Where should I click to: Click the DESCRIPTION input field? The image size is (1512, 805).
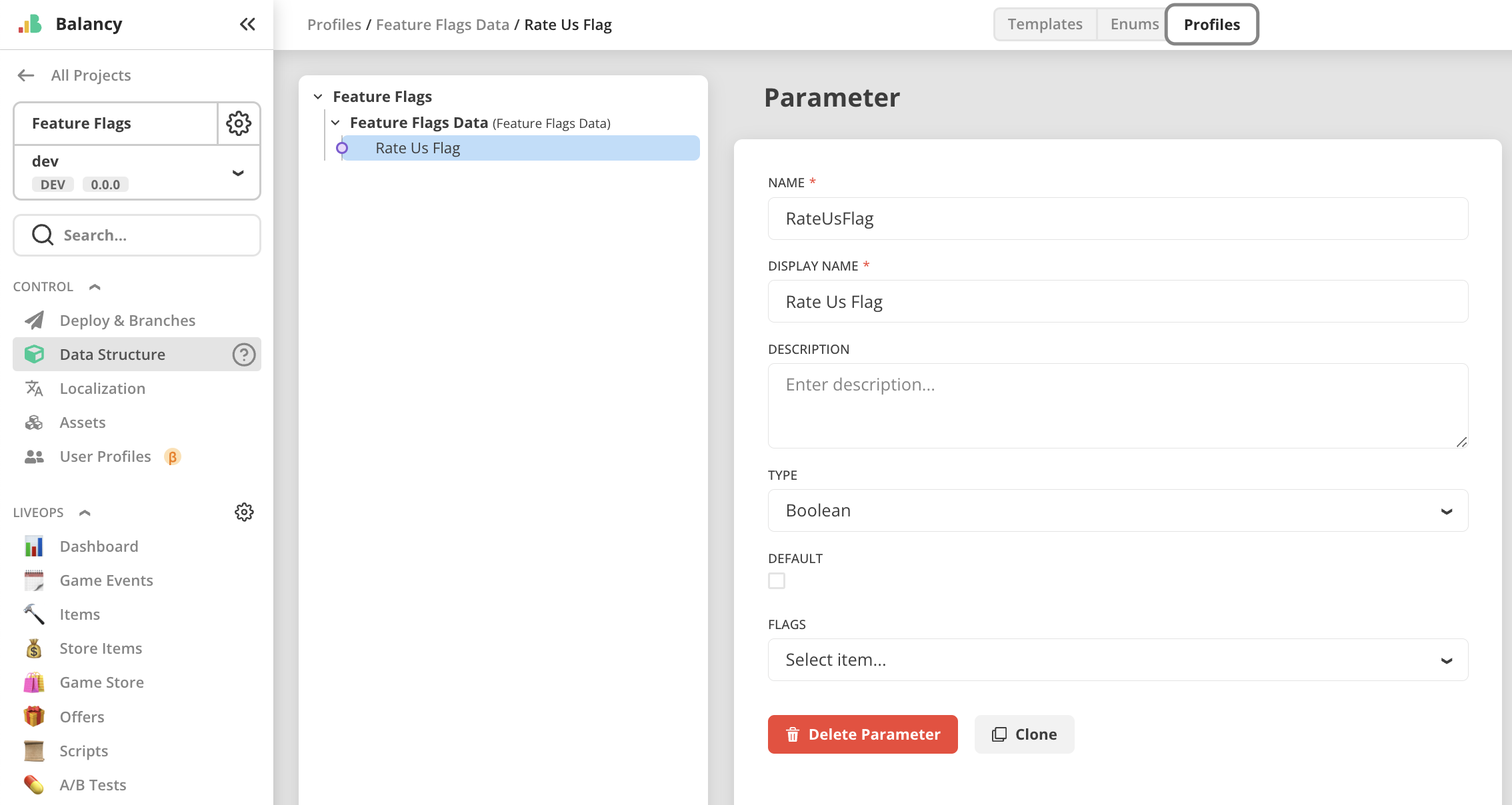click(1118, 404)
